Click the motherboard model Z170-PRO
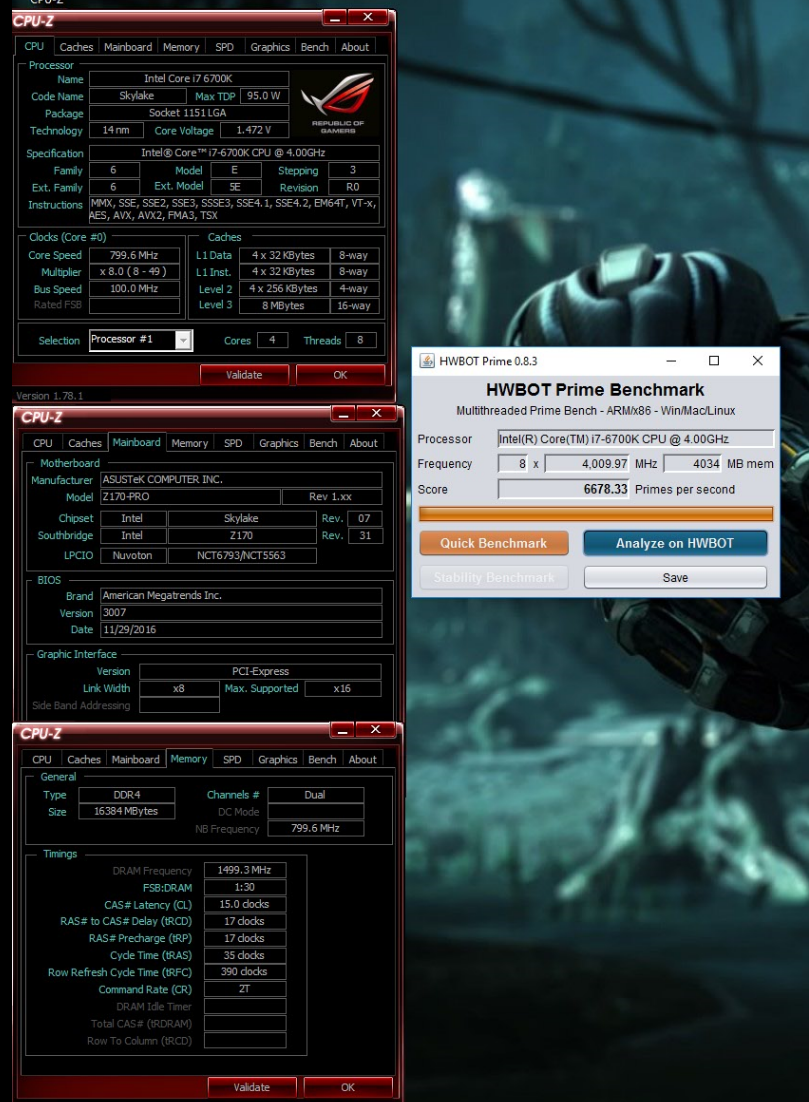809x1102 pixels. pyautogui.click(x=190, y=497)
